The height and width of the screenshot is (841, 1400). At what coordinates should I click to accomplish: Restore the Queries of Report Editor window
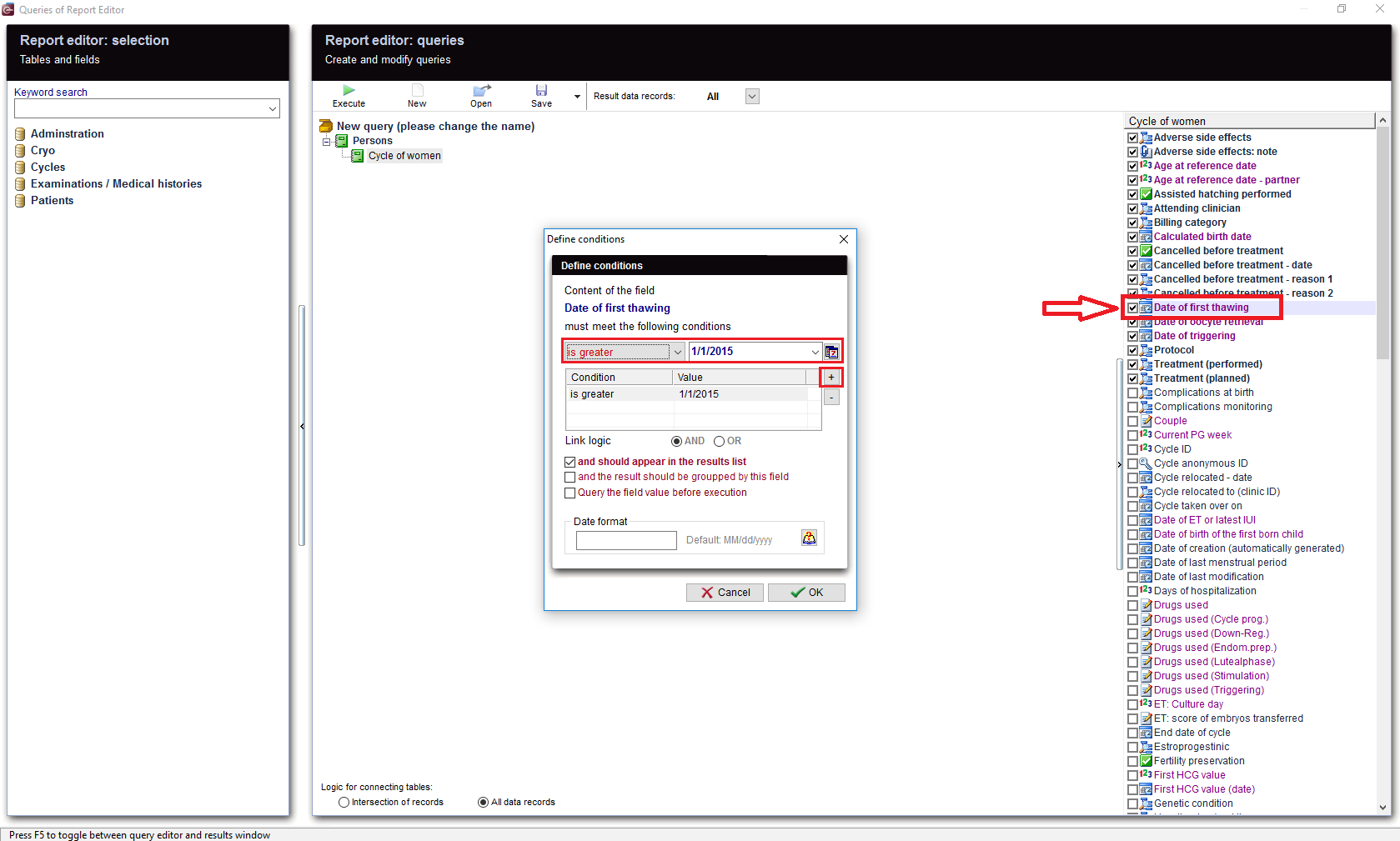pos(1342,9)
